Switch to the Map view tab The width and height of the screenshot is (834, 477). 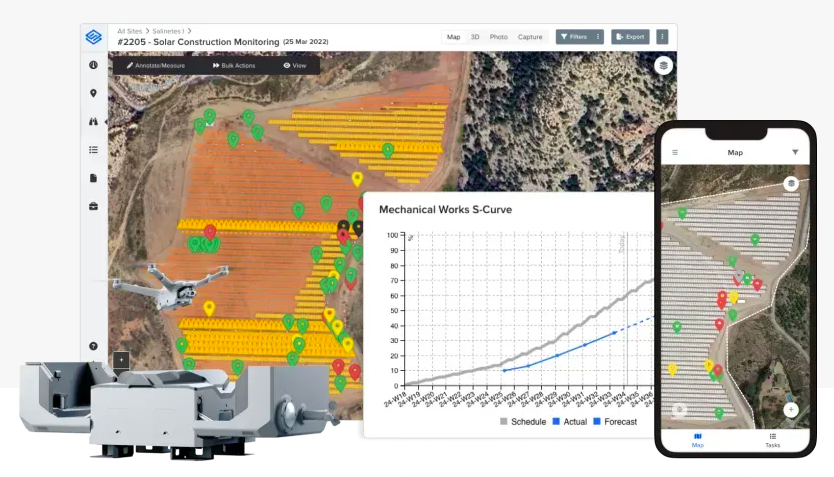pos(454,37)
